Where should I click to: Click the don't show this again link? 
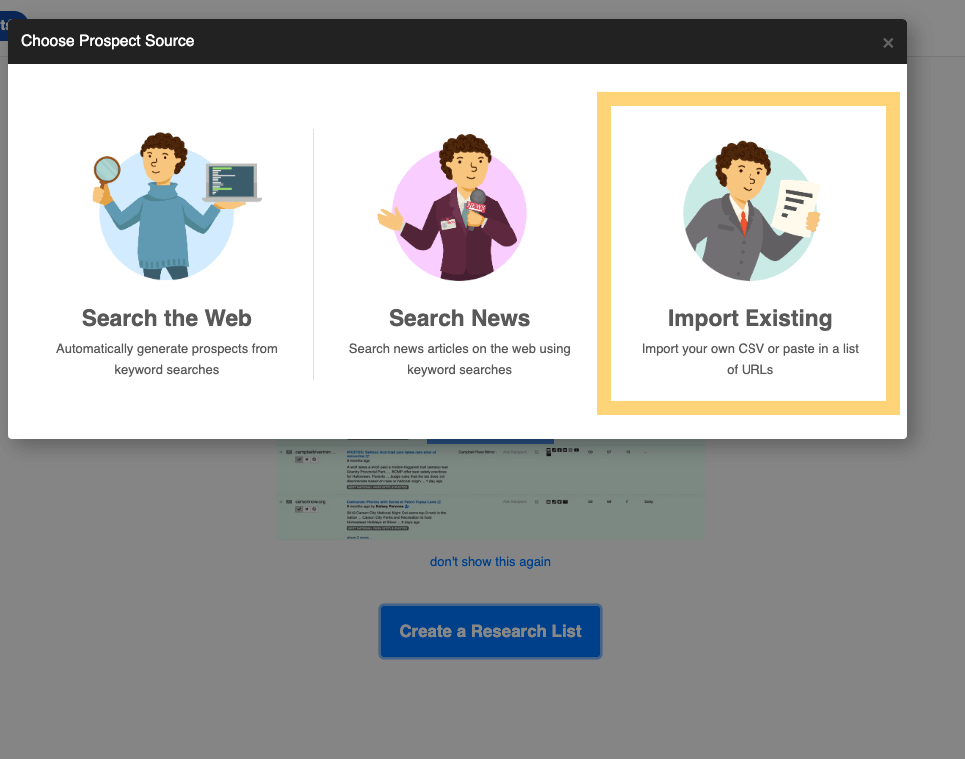490,561
